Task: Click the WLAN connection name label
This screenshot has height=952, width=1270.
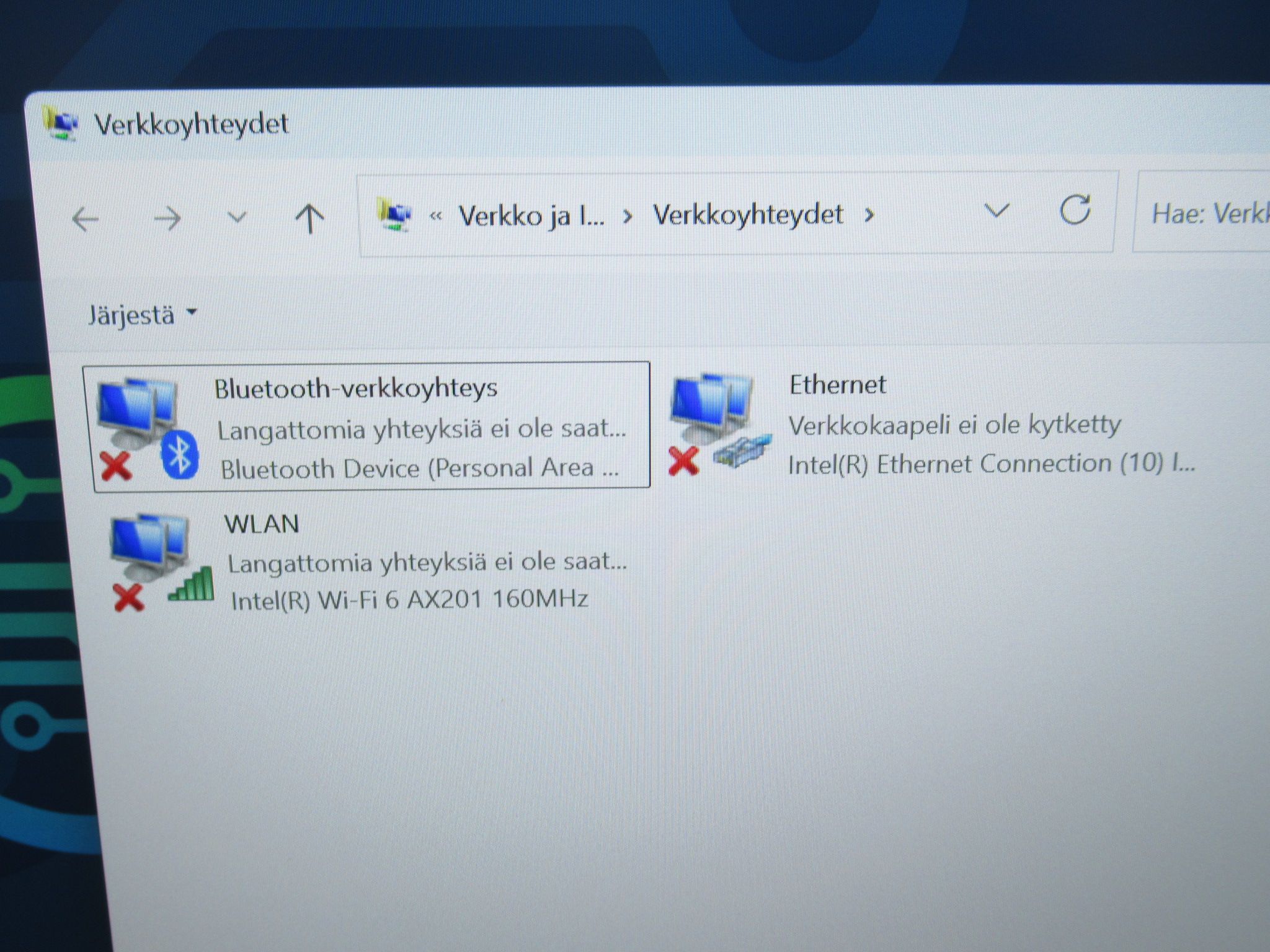Action: (262, 524)
